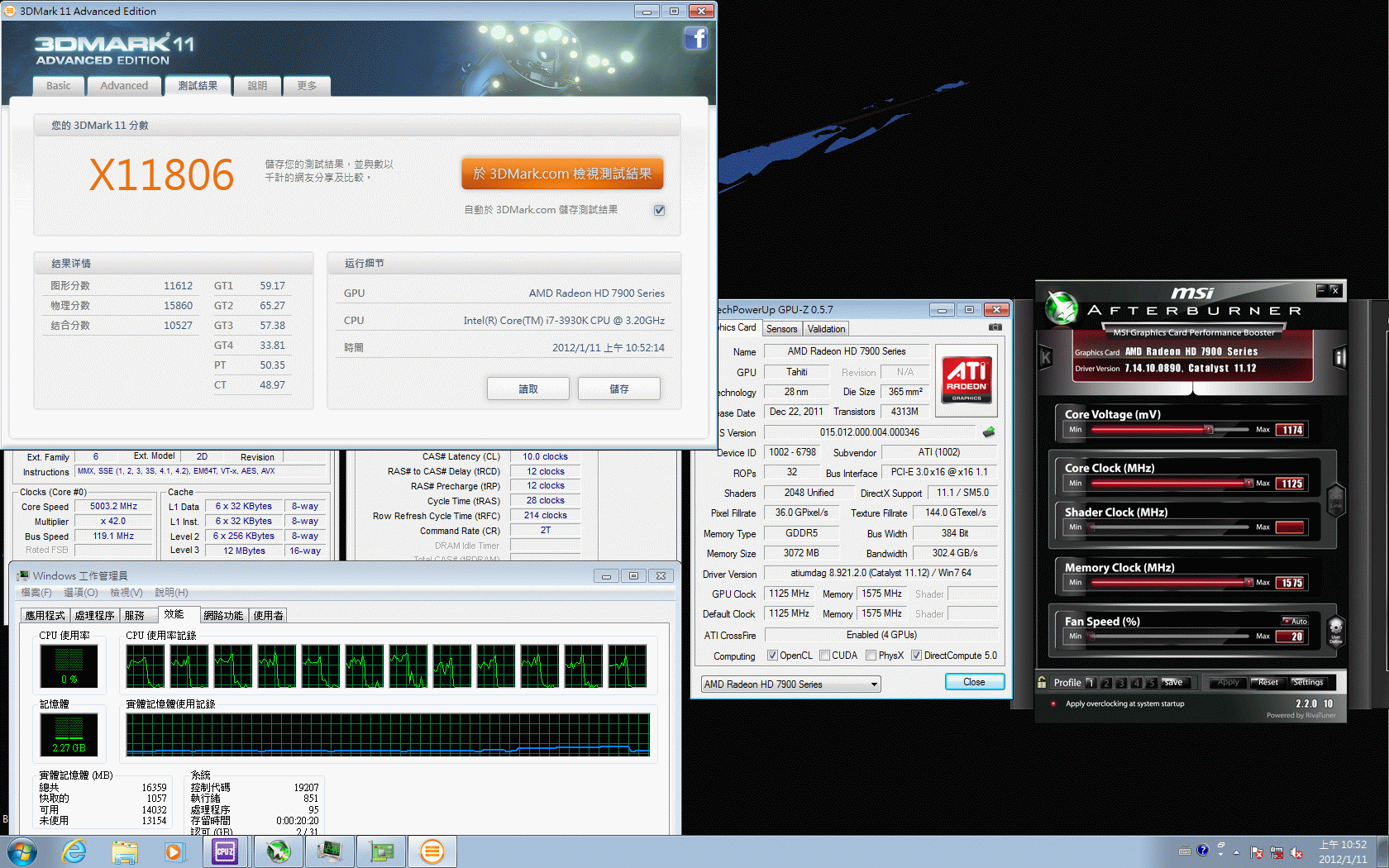Image resolution: width=1389 pixels, height=868 pixels.
Task: Toggle the PhysX checkbox in GPU-Z
Action: click(x=871, y=656)
